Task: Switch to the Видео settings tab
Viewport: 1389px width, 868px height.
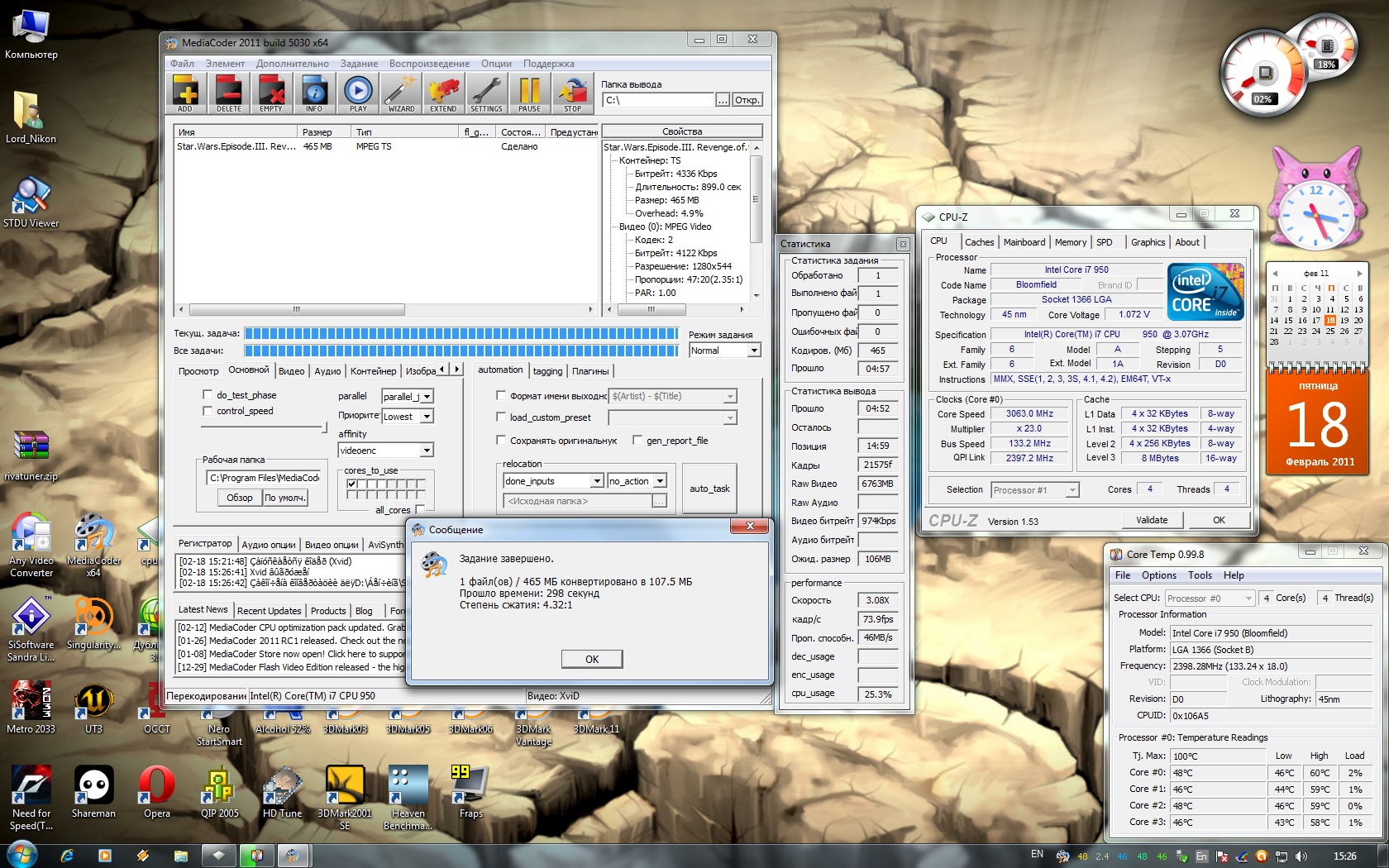Action: coord(291,371)
